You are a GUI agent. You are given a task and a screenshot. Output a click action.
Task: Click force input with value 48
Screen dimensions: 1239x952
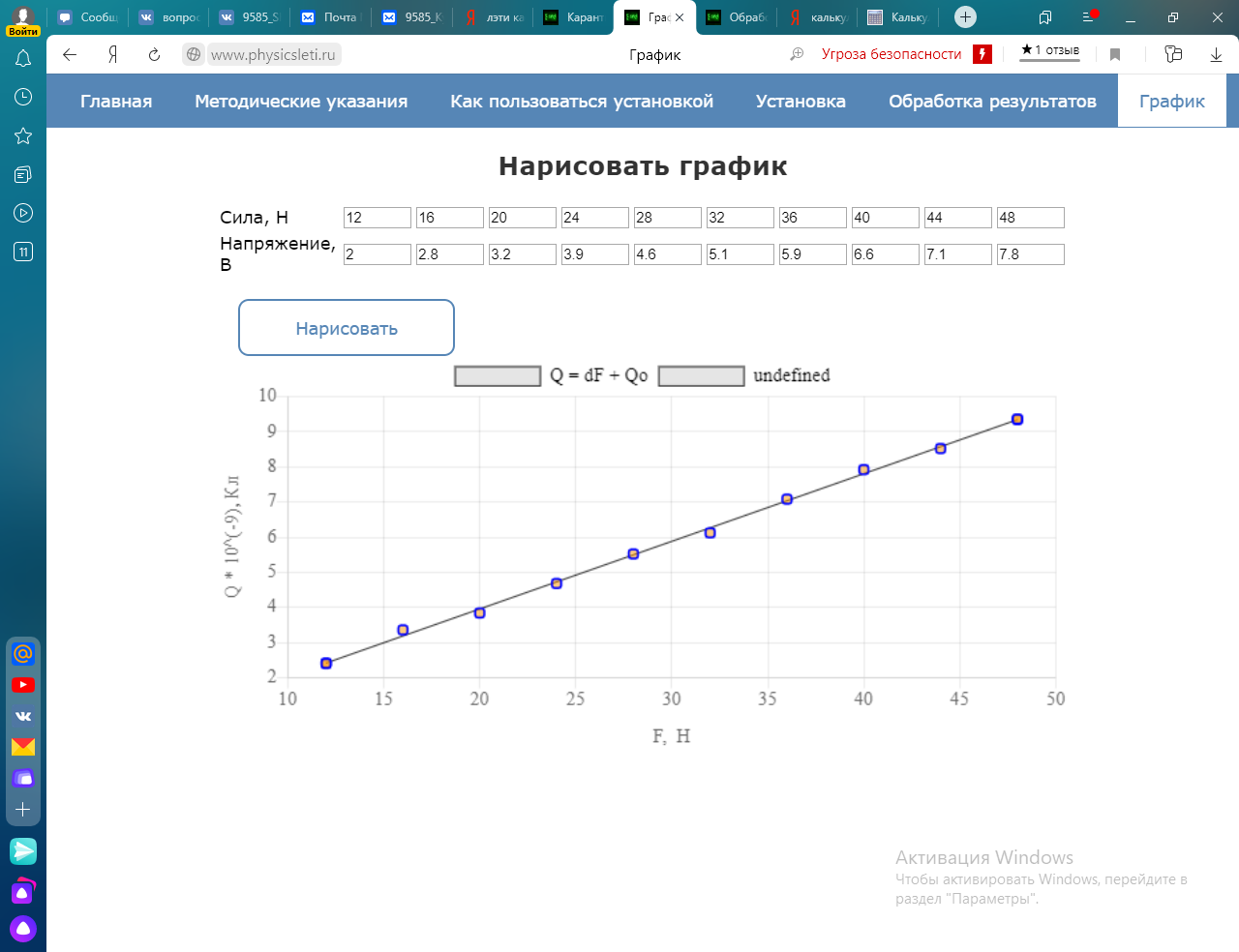coord(1031,218)
